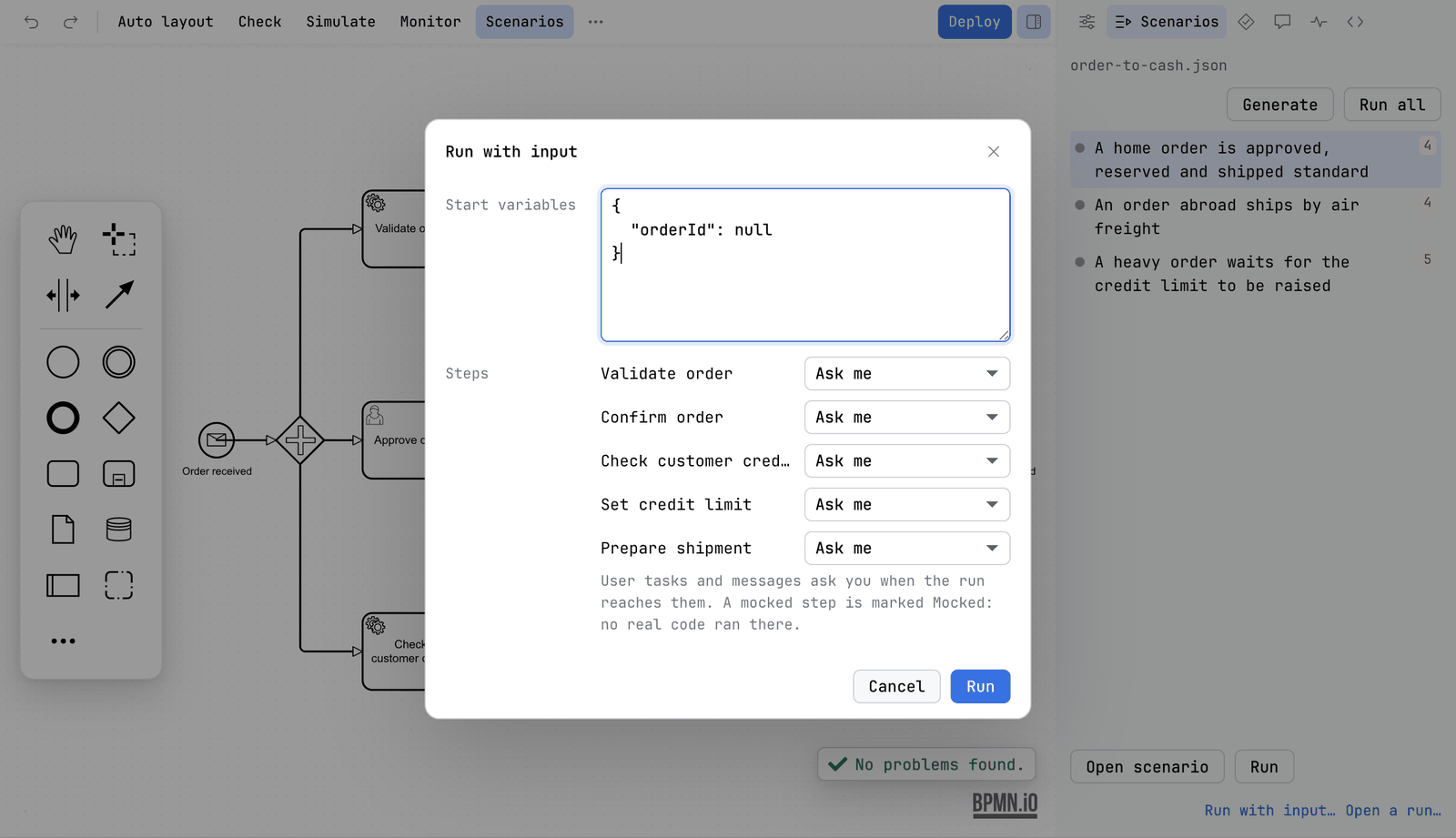
Task: Switch to the Scenarios tab in right panel
Action: [1167, 22]
